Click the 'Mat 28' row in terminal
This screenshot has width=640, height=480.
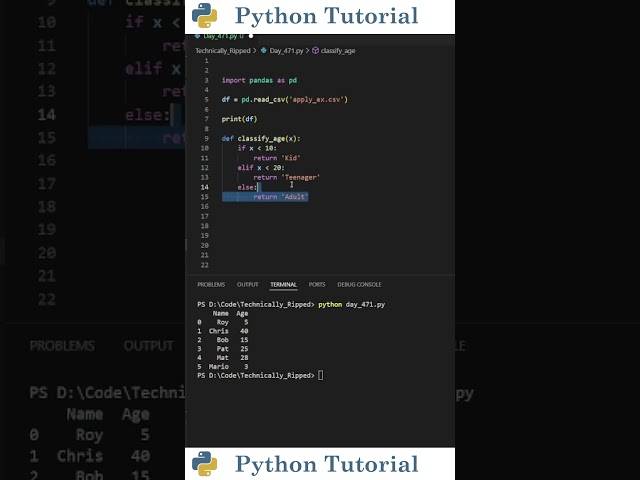click(x=223, y=358)
